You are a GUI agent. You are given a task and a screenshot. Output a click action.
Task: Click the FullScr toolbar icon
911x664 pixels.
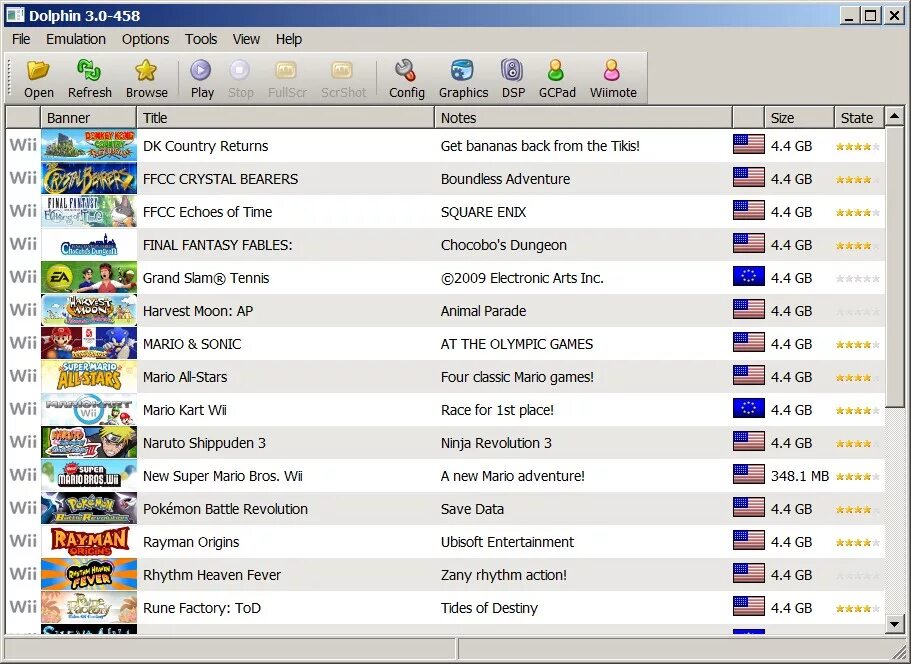pyautogui.click(x=286, y=71)
